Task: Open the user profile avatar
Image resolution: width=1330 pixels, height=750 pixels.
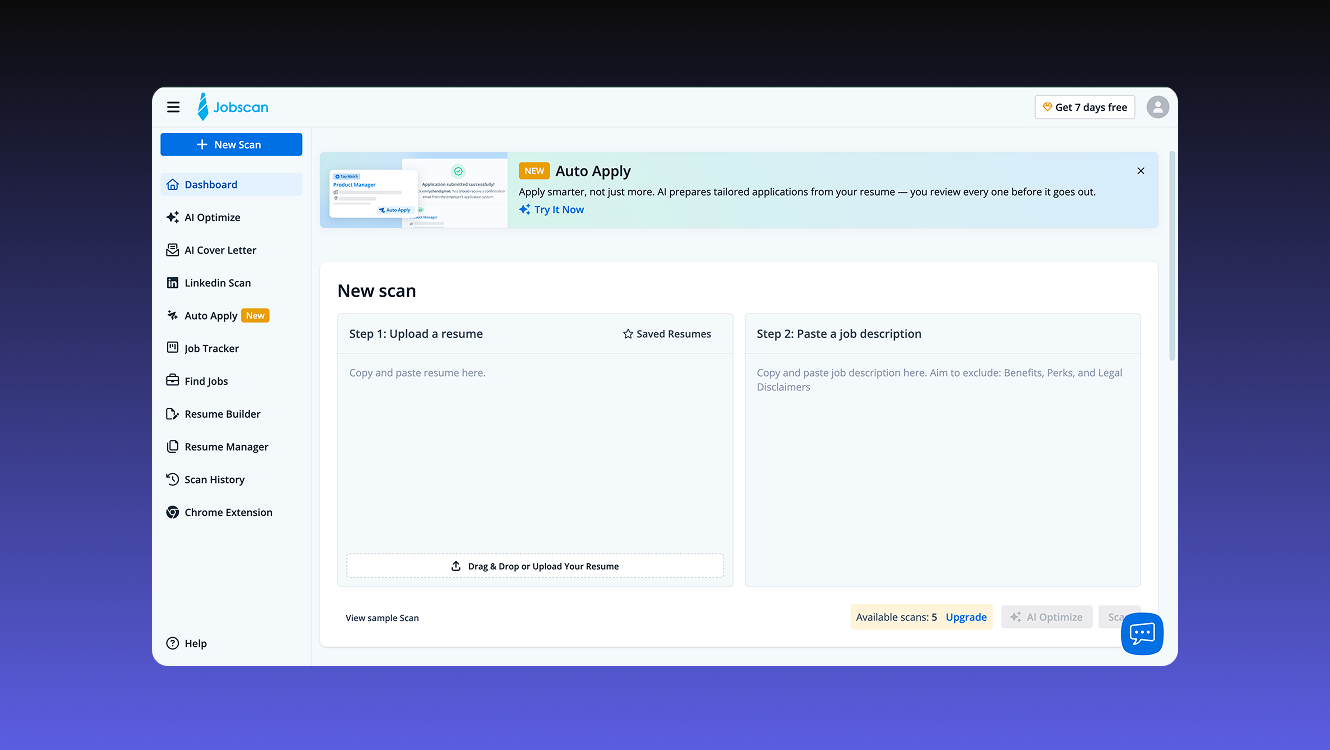Action: (x=1158, y=107)
